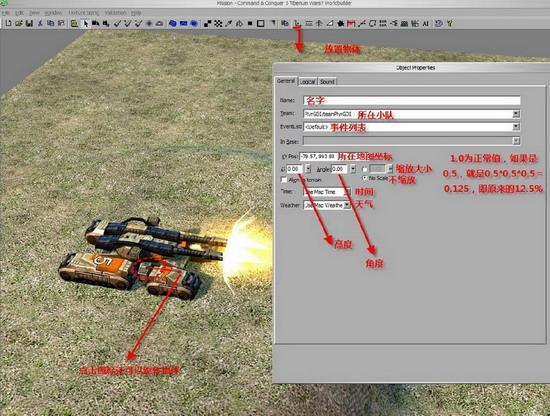
Task: Click the Open file toolbar icon
Action: pos(19,24)
